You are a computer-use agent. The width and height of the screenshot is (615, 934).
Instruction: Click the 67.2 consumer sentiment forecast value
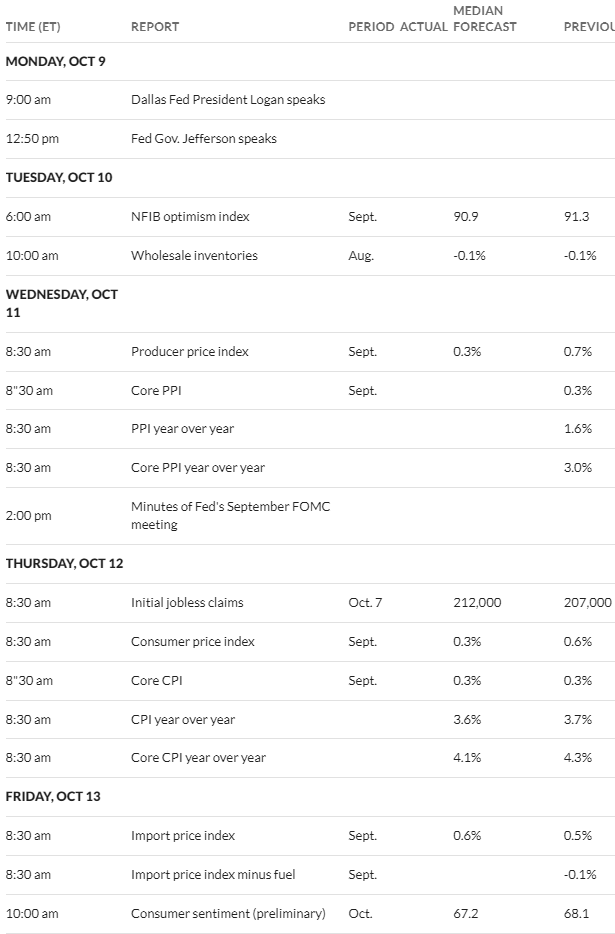coord(466,914)
